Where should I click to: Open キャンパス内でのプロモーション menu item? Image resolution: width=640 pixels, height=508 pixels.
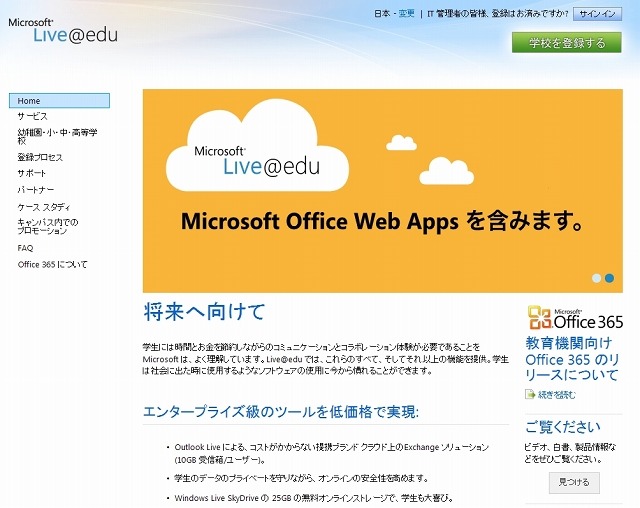48,227
